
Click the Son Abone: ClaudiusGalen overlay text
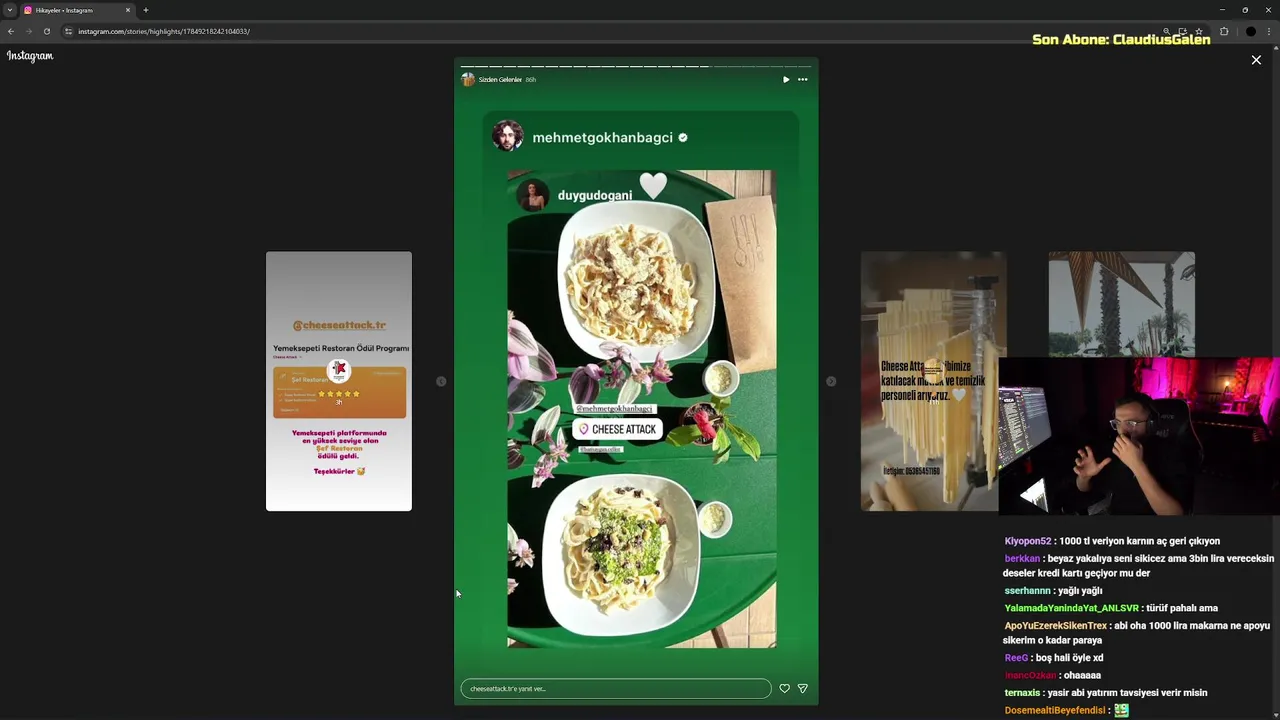1121,40
